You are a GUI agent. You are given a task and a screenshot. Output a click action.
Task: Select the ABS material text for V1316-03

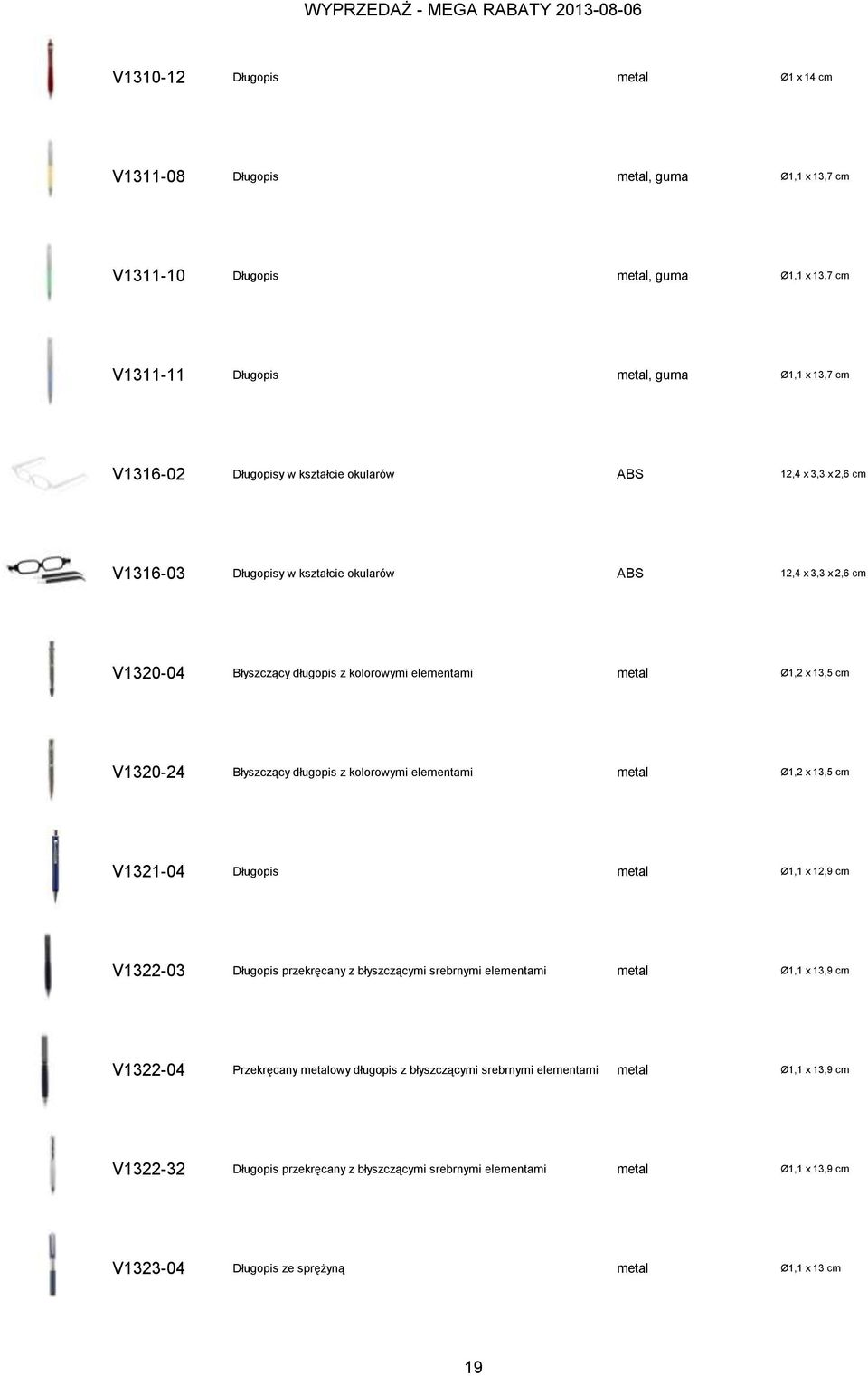point(630,574)
